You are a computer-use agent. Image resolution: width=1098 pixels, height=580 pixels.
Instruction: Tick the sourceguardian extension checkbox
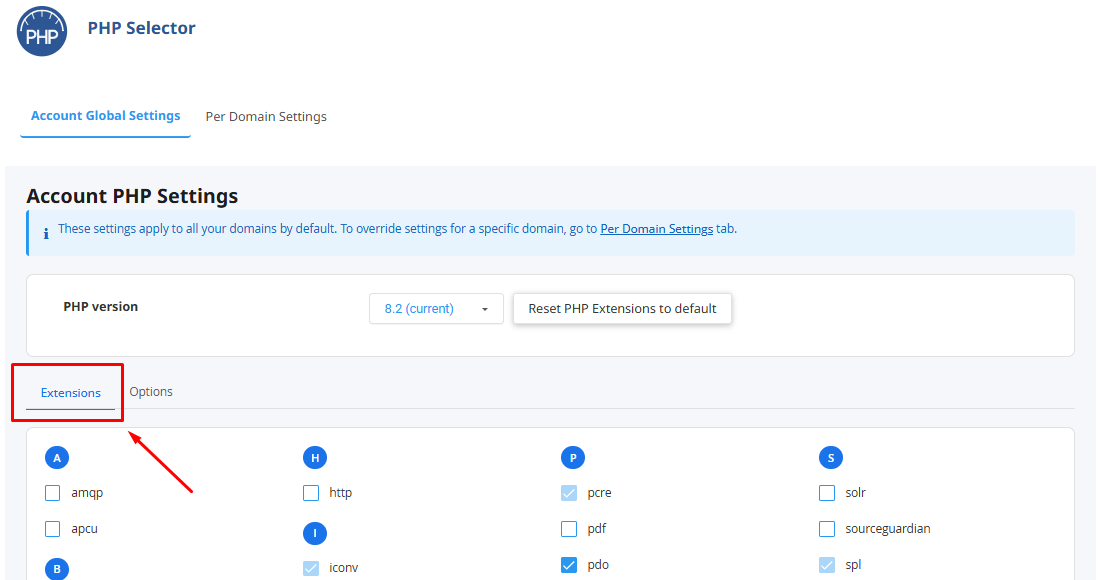click(x=827, y=529)
